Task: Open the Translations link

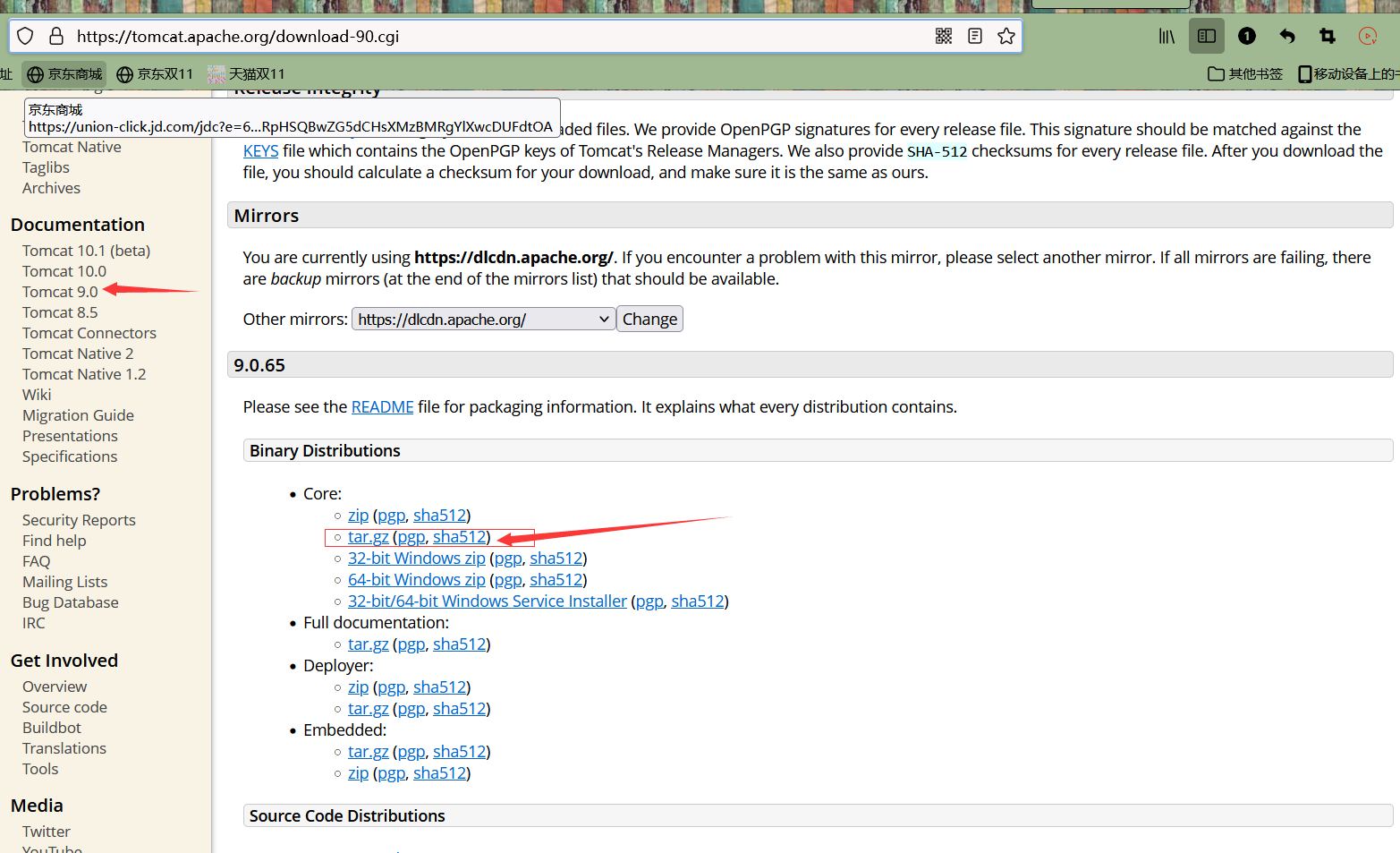Action: [x=64, y=749]
